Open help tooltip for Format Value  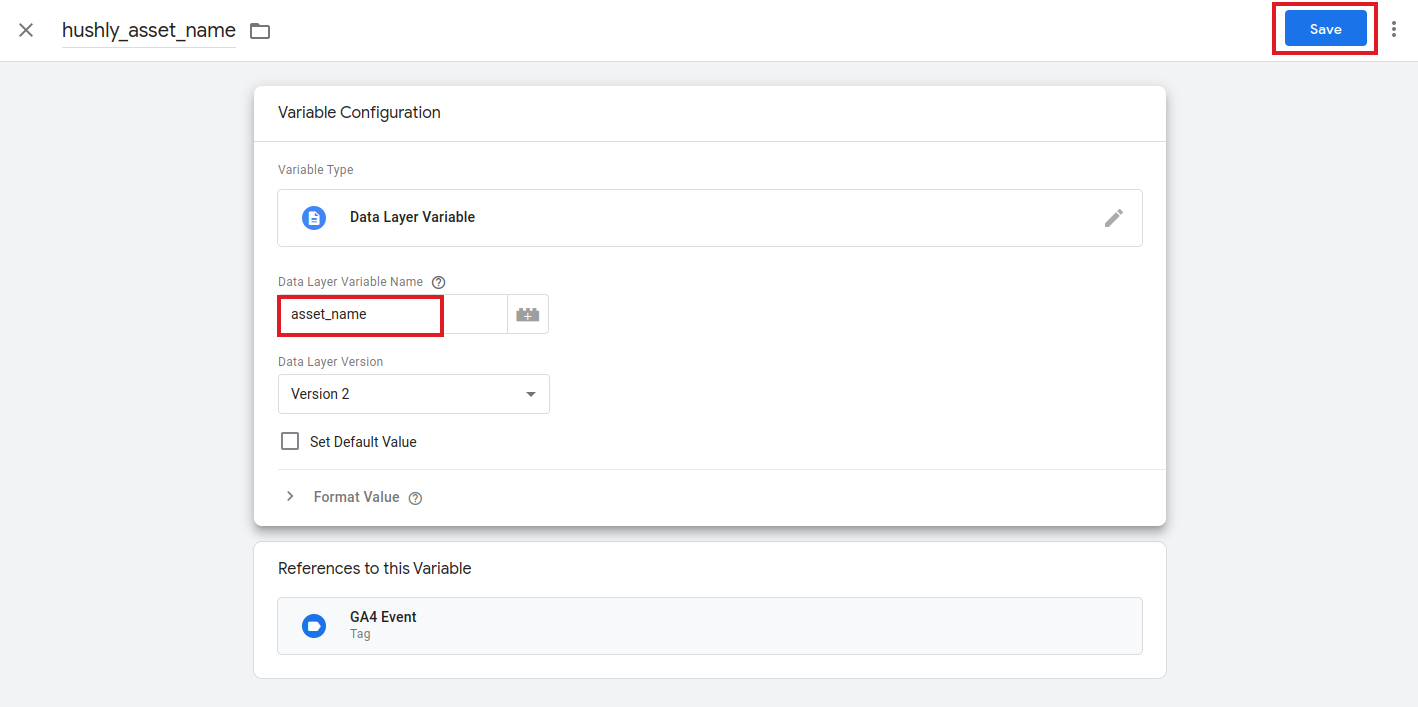click(x=415, y=498)
